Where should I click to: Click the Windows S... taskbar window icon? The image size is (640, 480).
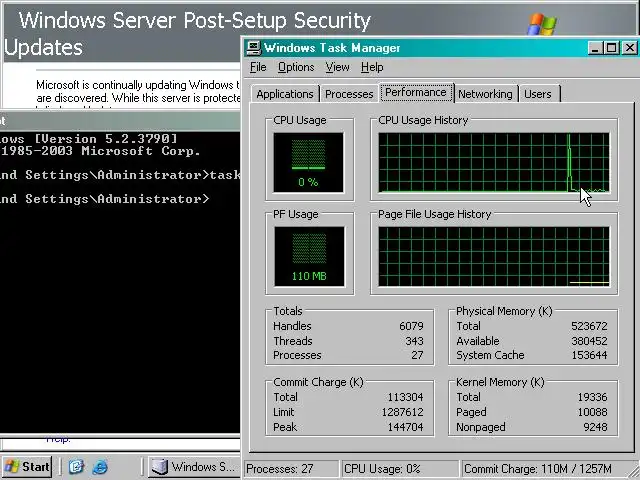(160, 467)
